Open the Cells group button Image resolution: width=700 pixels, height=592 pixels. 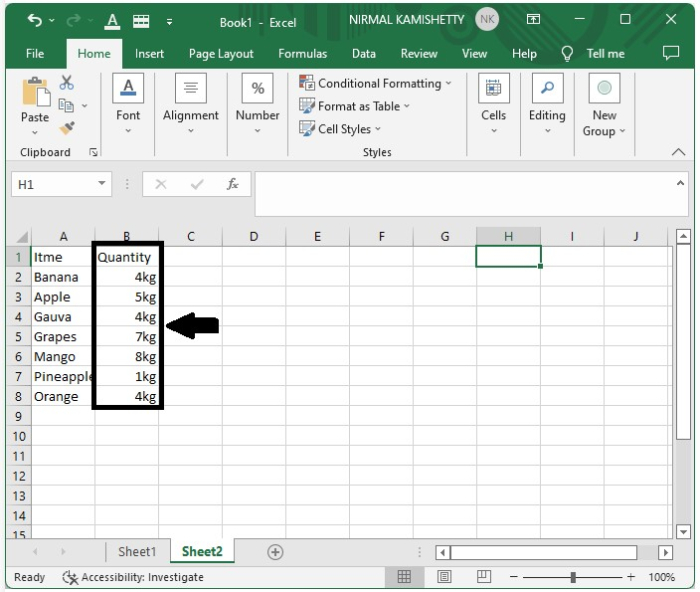494,105
